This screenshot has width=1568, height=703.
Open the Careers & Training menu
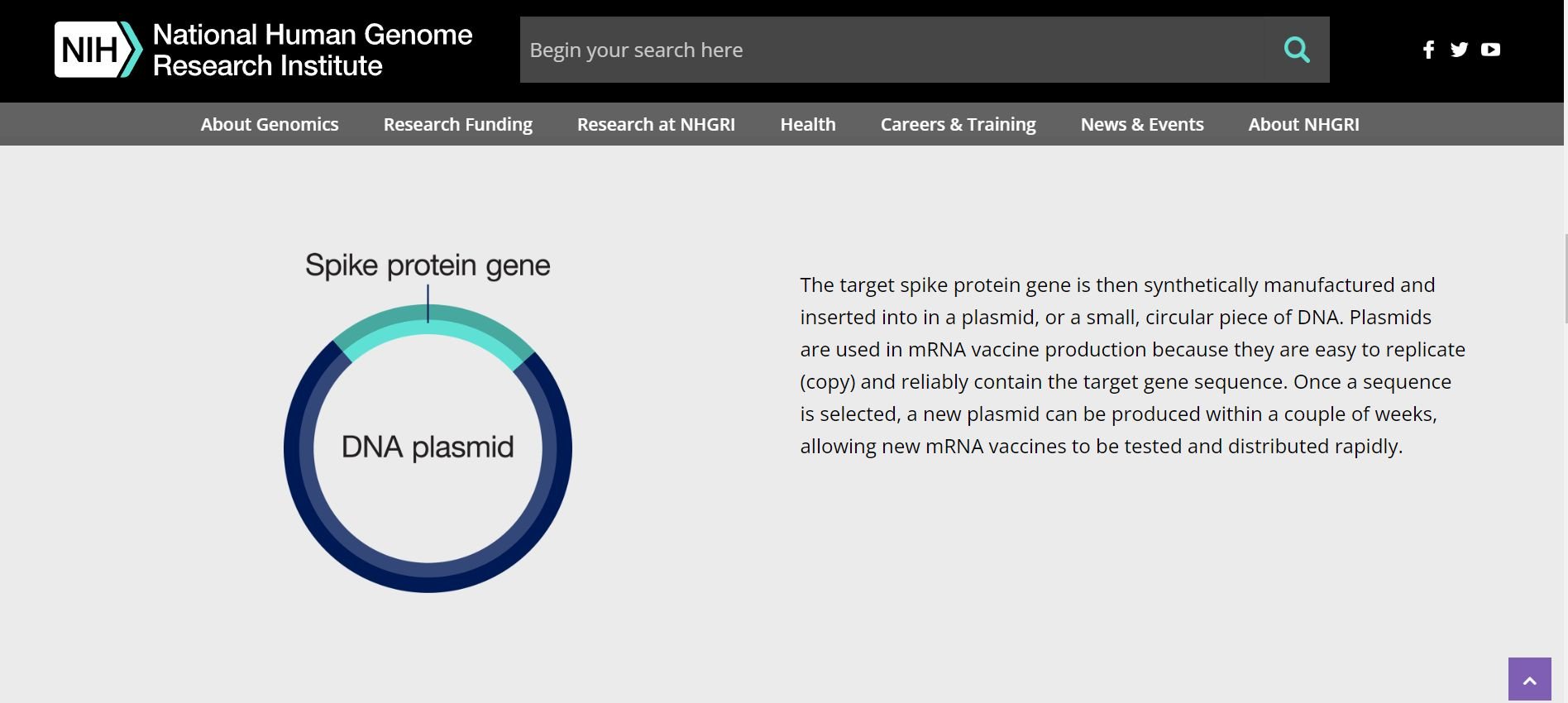tap(958, 124)
